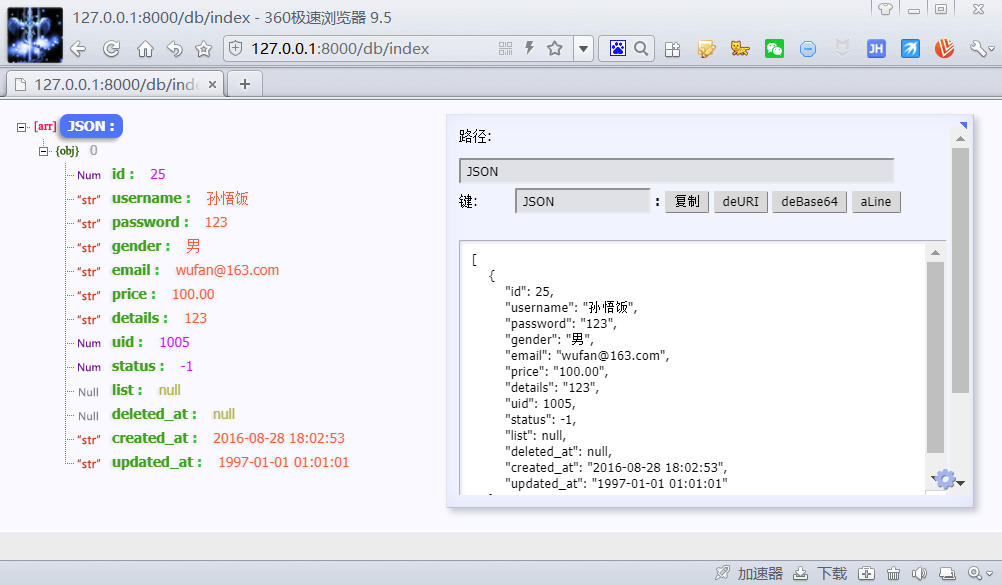Select the password : 123 row
Viewport: 1002px width, 585px height.
click(152, 222)
